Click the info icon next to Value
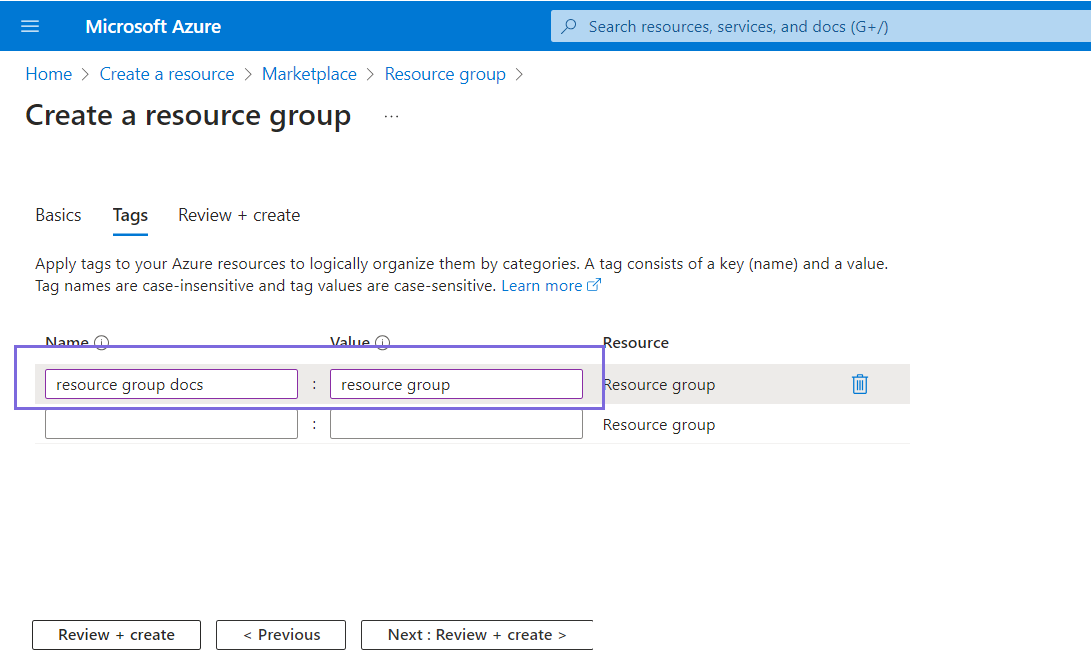The width and height of the screenshot is (1091, 664). pos(382,343)
